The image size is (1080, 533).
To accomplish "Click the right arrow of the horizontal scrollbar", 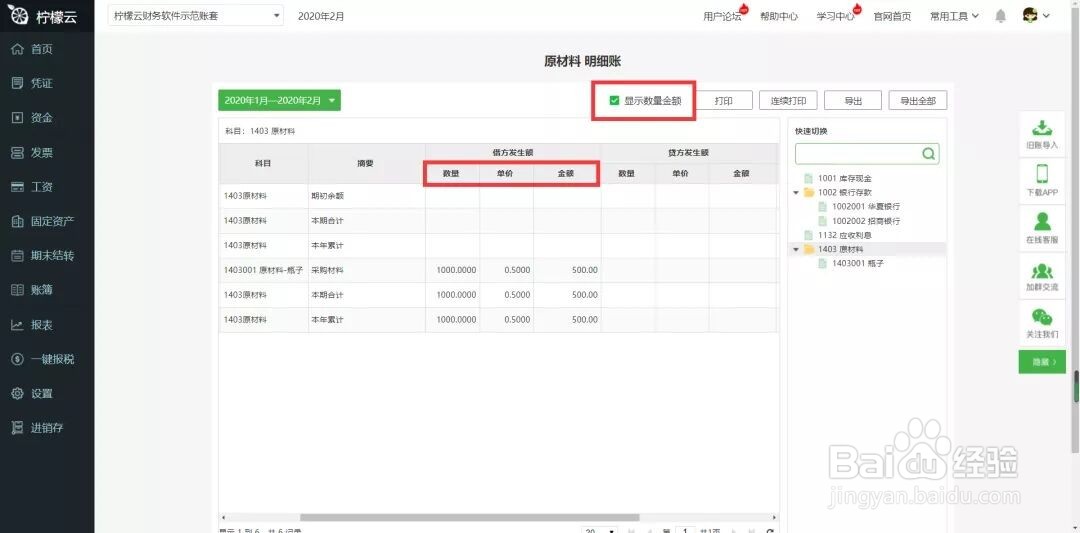I will [775, 517].
